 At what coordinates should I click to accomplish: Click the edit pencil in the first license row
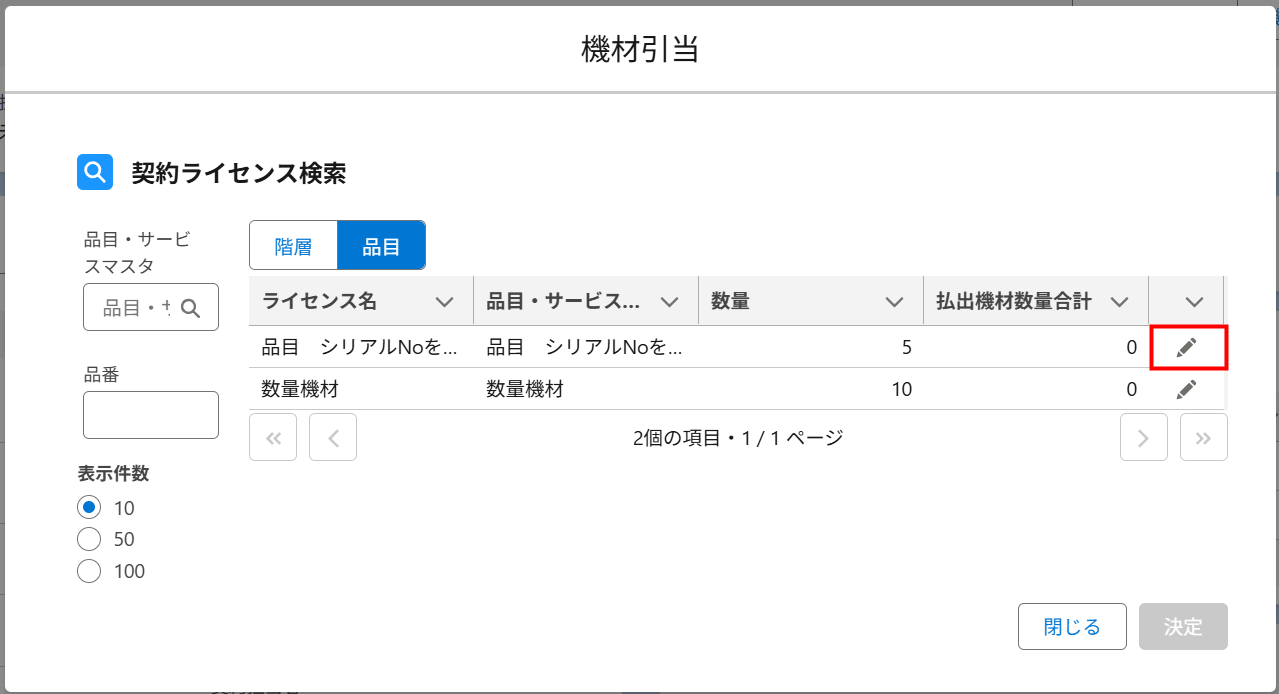1187,347
